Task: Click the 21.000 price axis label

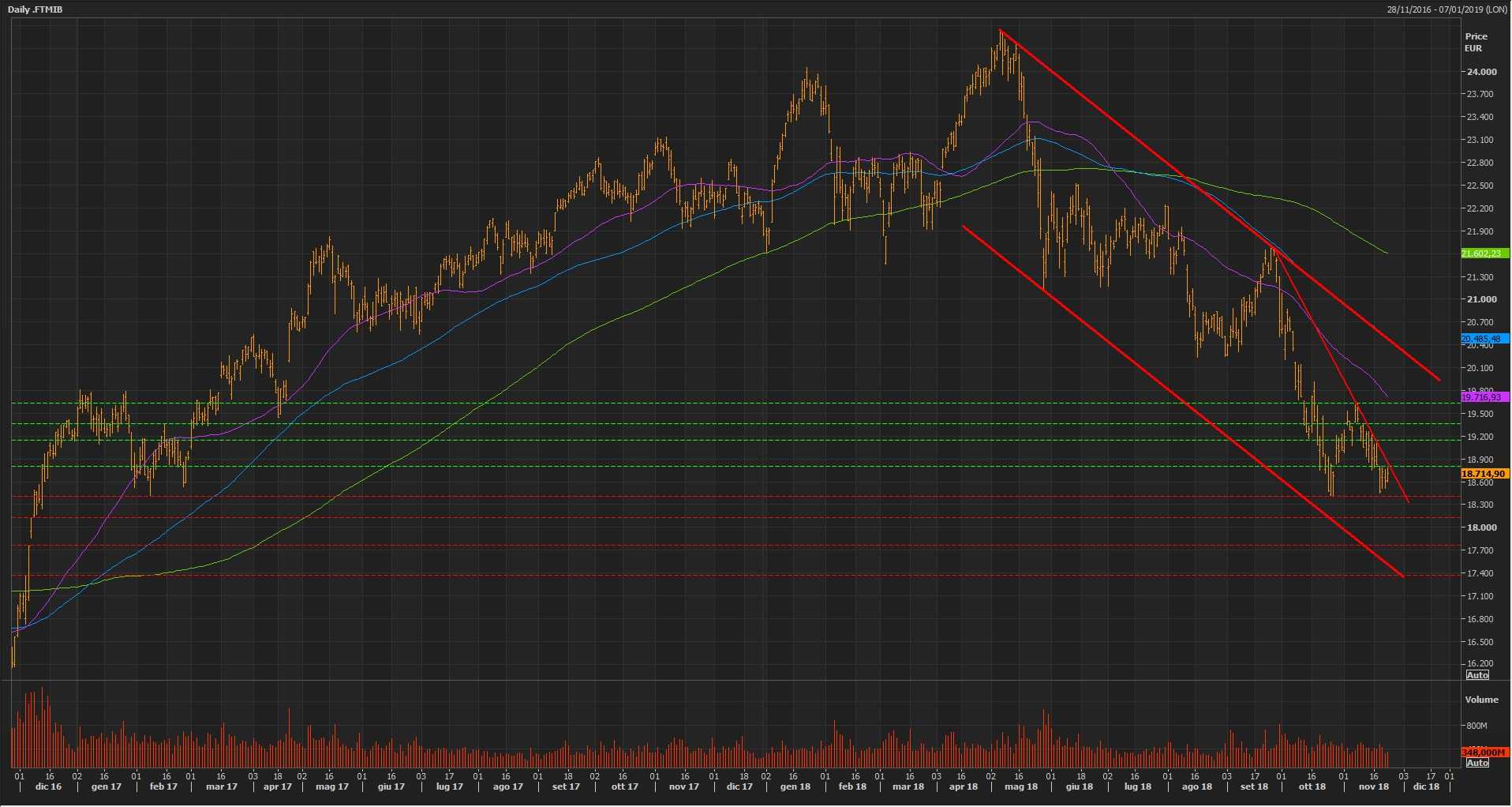Action: [x=1480, y=299]
